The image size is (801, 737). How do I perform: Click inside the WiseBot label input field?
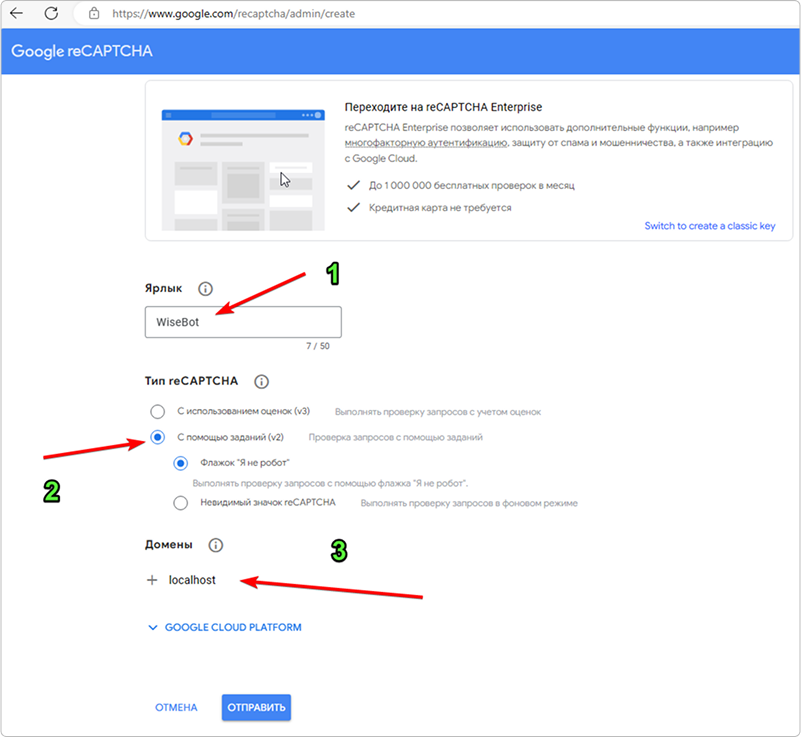(x=243, y=321)
